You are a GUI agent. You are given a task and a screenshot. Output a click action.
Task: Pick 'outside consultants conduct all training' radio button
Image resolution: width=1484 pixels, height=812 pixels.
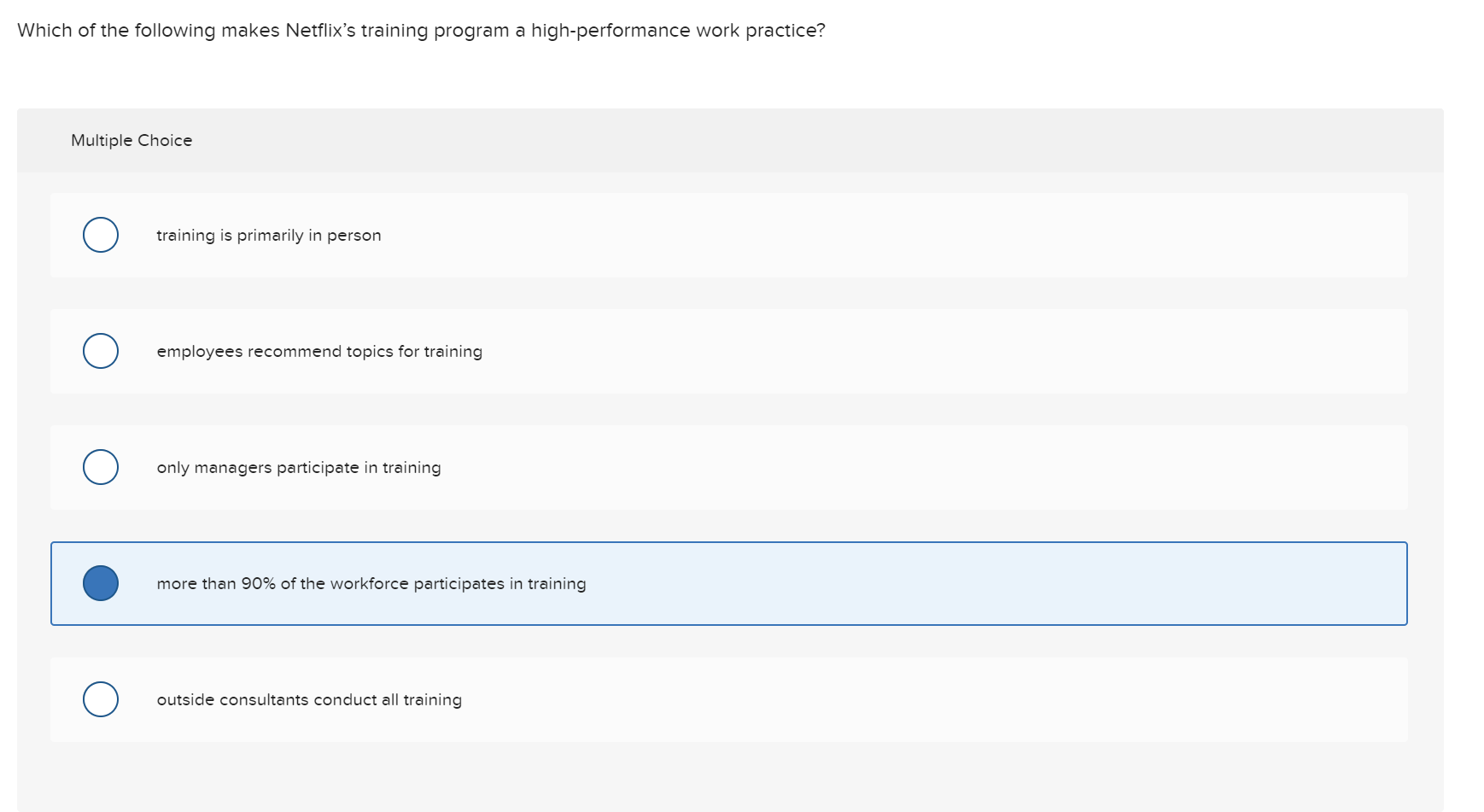pyautogui.click(x=100, y=698)
